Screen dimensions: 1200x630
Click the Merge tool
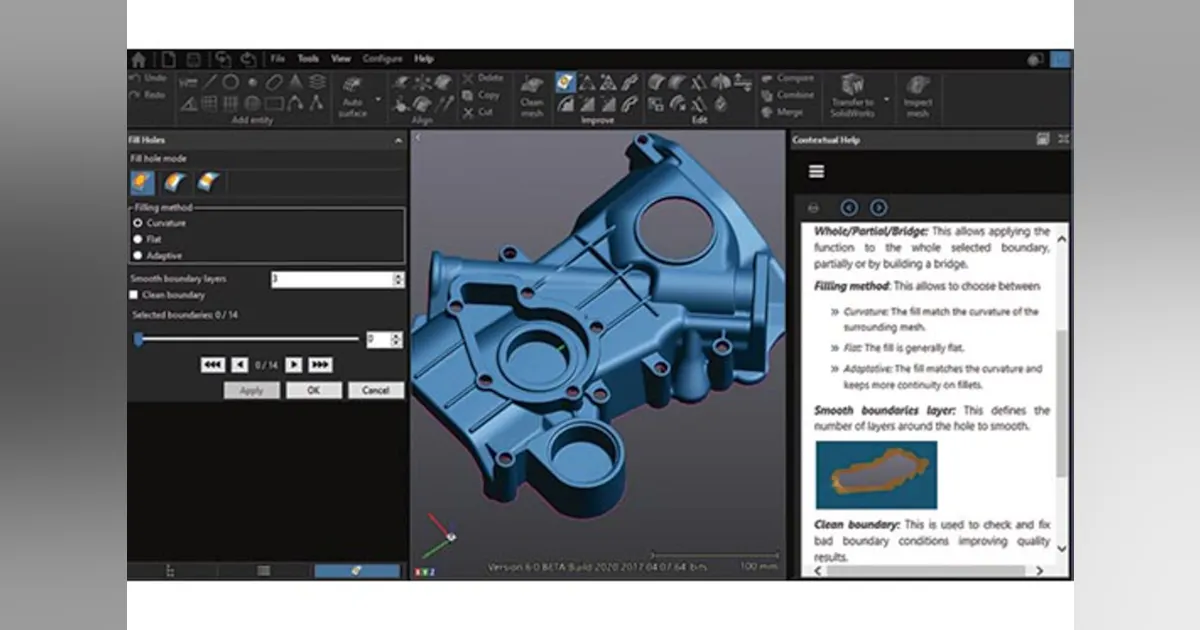point(782,113)
